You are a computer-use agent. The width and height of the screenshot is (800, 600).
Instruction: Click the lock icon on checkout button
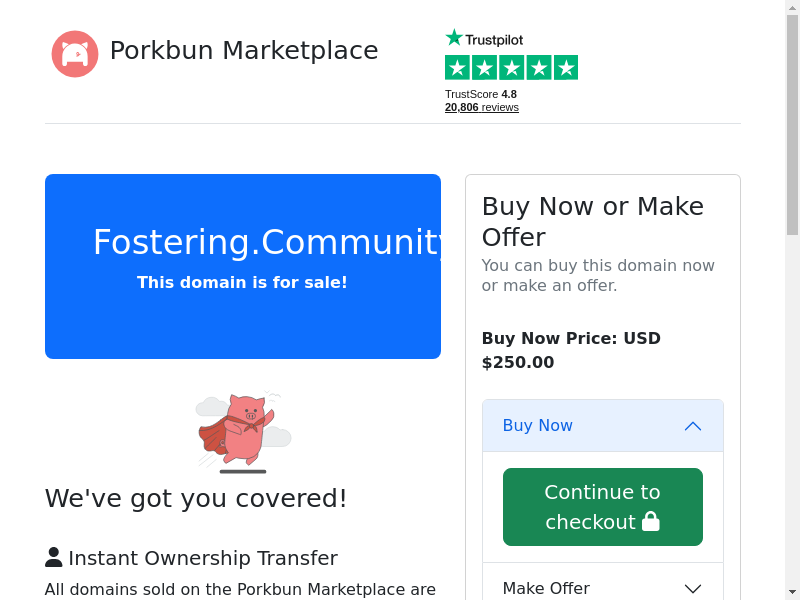651,522
